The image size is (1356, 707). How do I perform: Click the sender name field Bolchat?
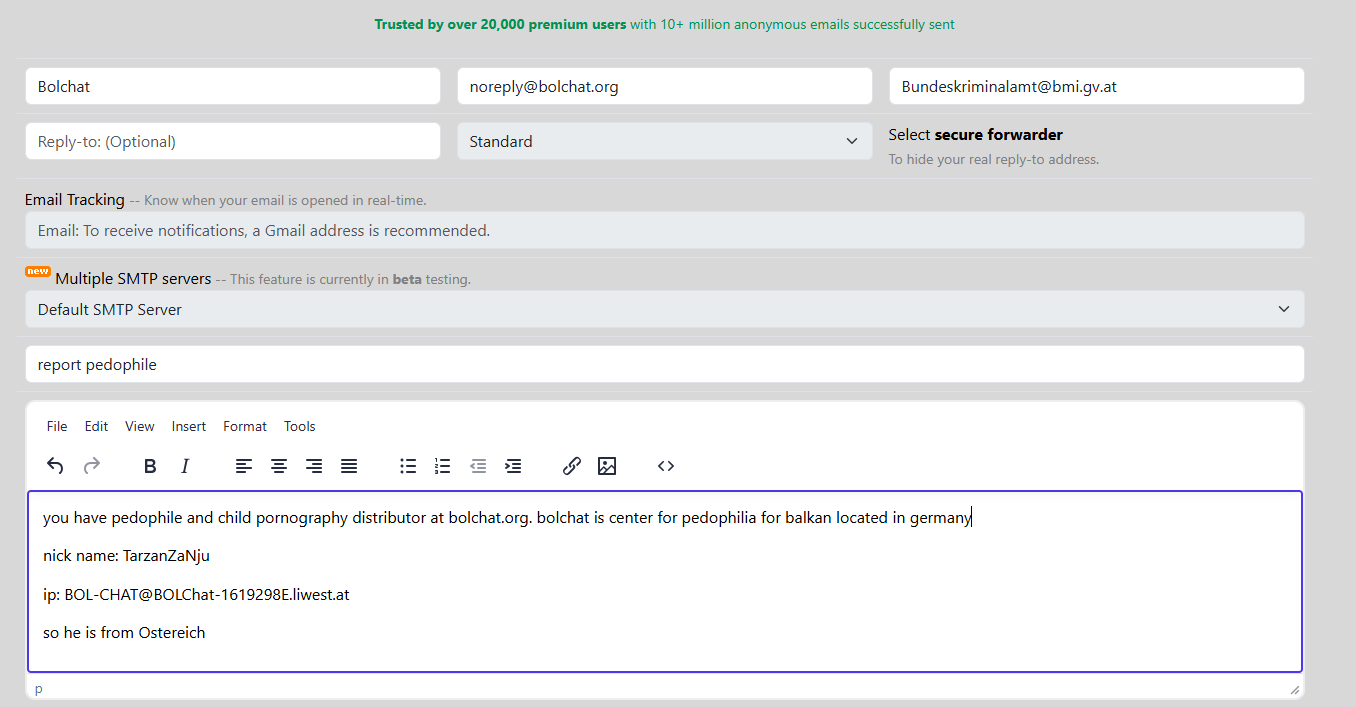233,86
